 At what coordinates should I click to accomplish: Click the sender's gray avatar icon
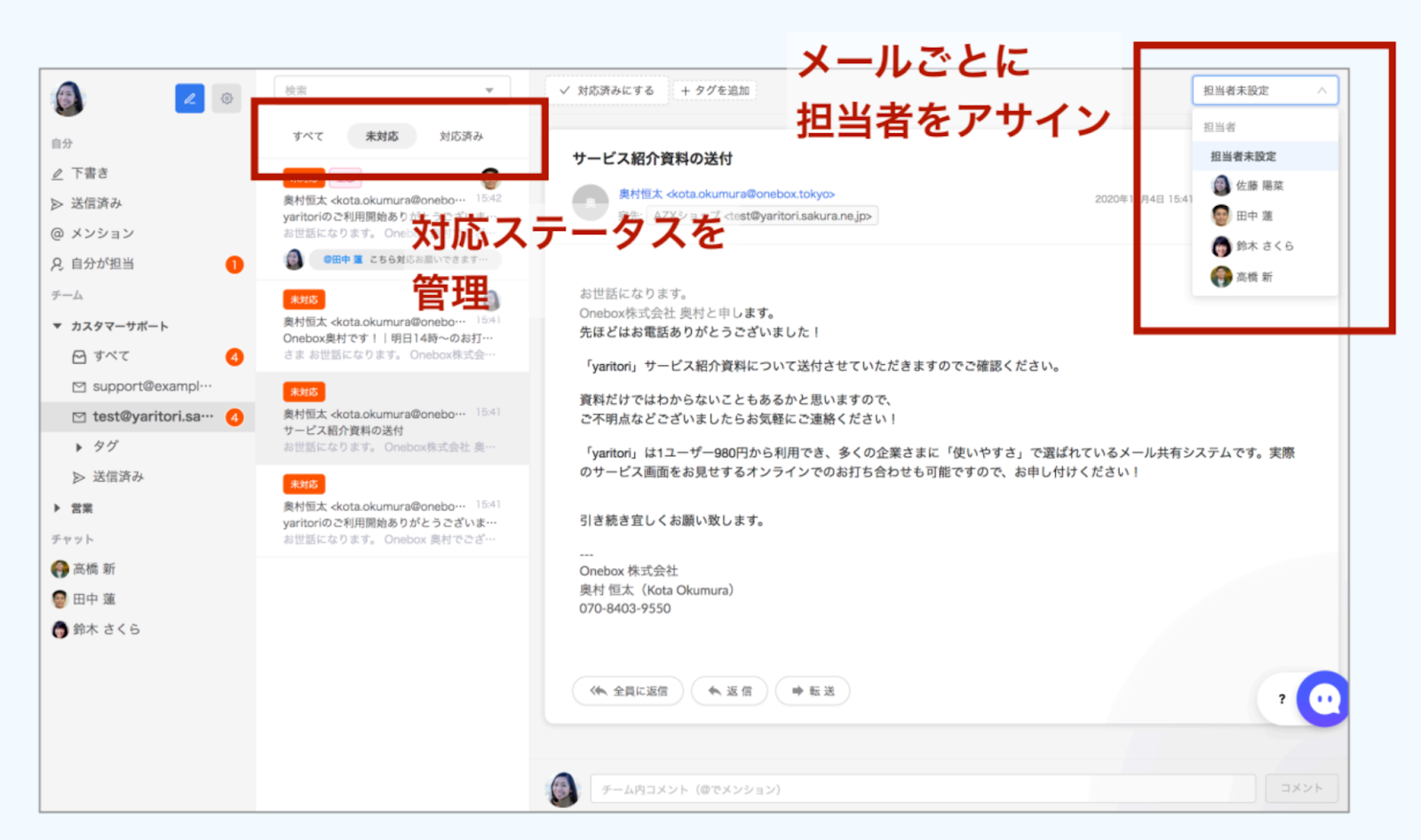(590, 202)
